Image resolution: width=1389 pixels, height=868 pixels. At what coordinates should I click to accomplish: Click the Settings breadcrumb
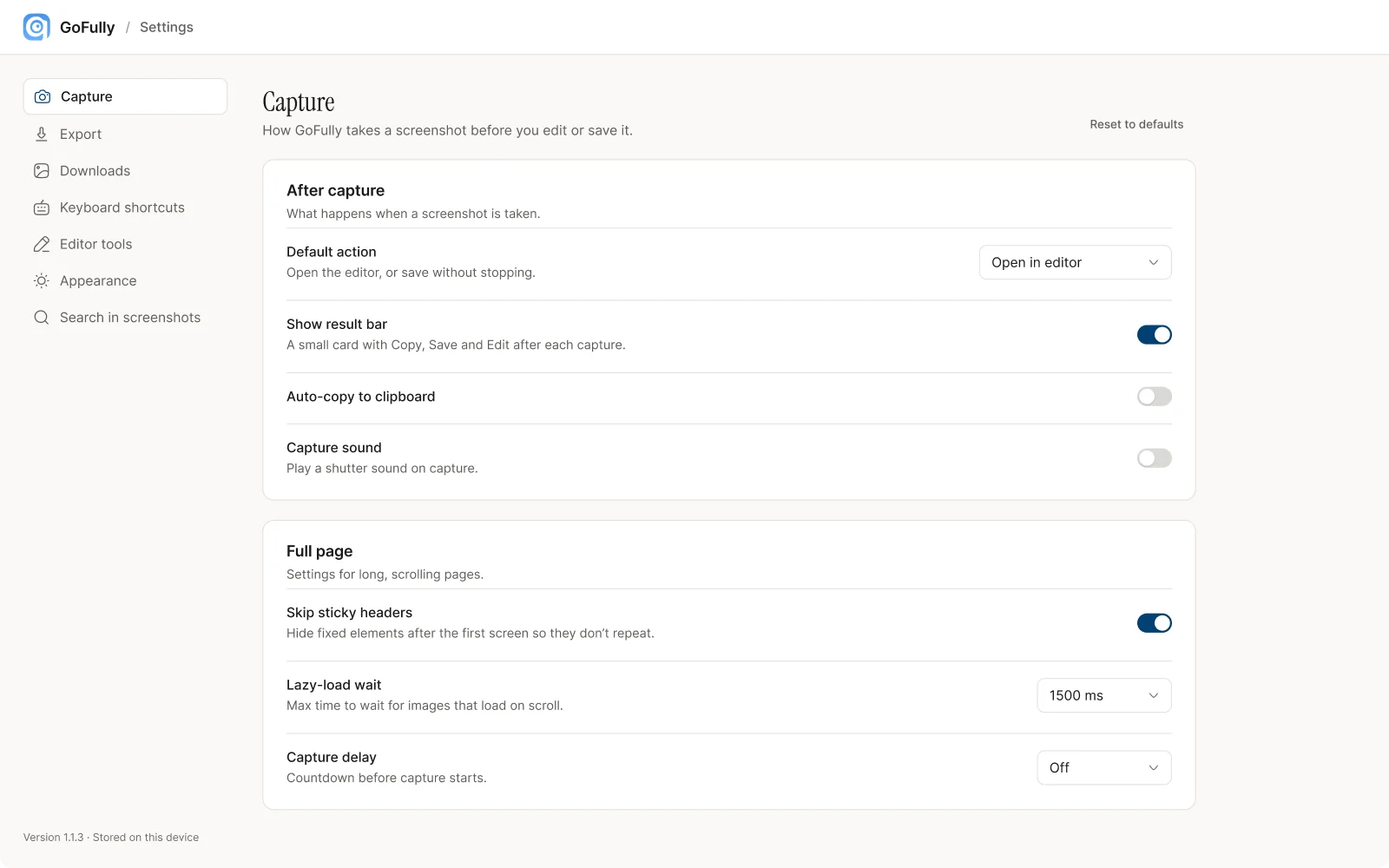(167, 27)
